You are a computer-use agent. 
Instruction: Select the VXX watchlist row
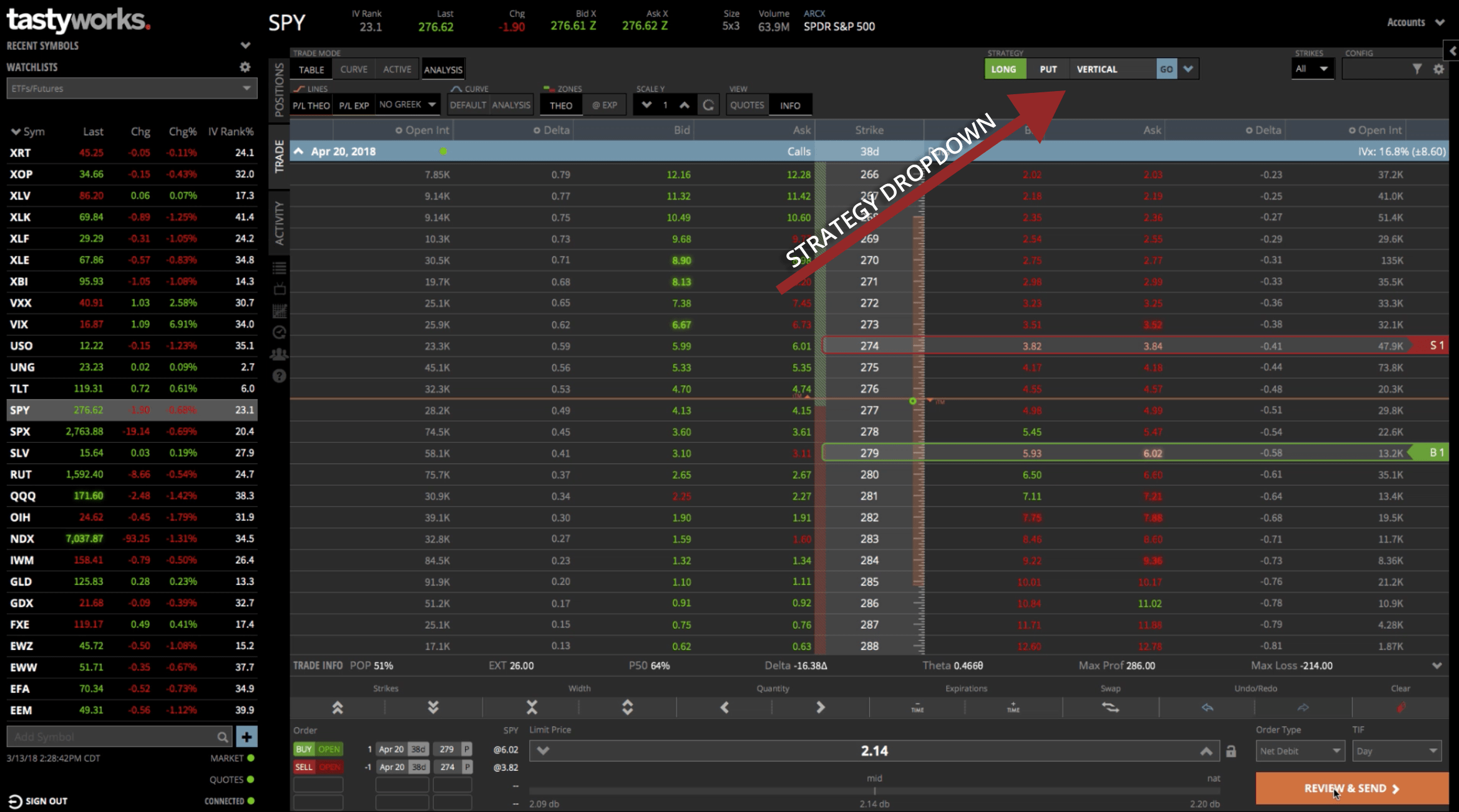(x=132, y=302)
